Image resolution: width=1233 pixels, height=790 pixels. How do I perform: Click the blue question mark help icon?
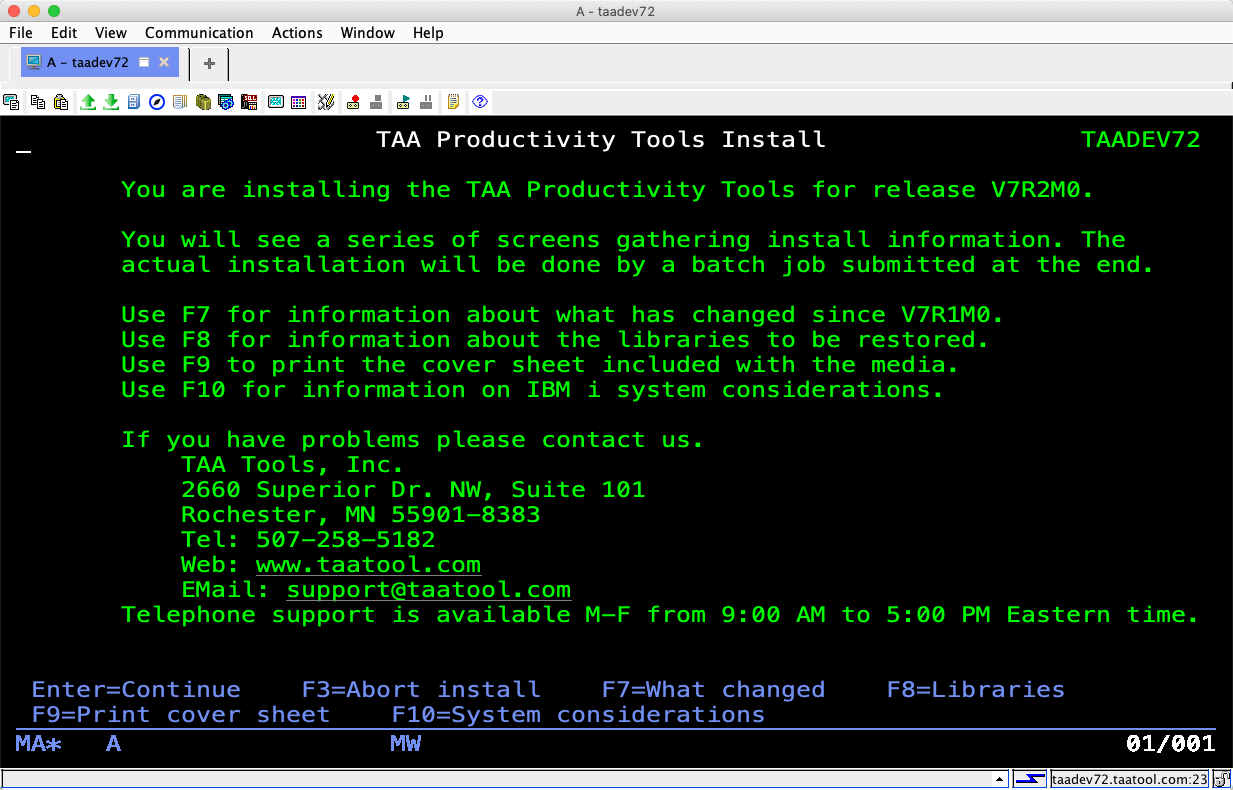480,102
